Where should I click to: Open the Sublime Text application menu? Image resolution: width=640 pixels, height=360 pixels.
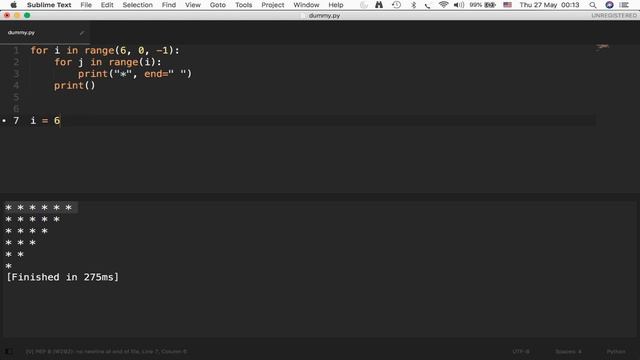pos(49,5)
